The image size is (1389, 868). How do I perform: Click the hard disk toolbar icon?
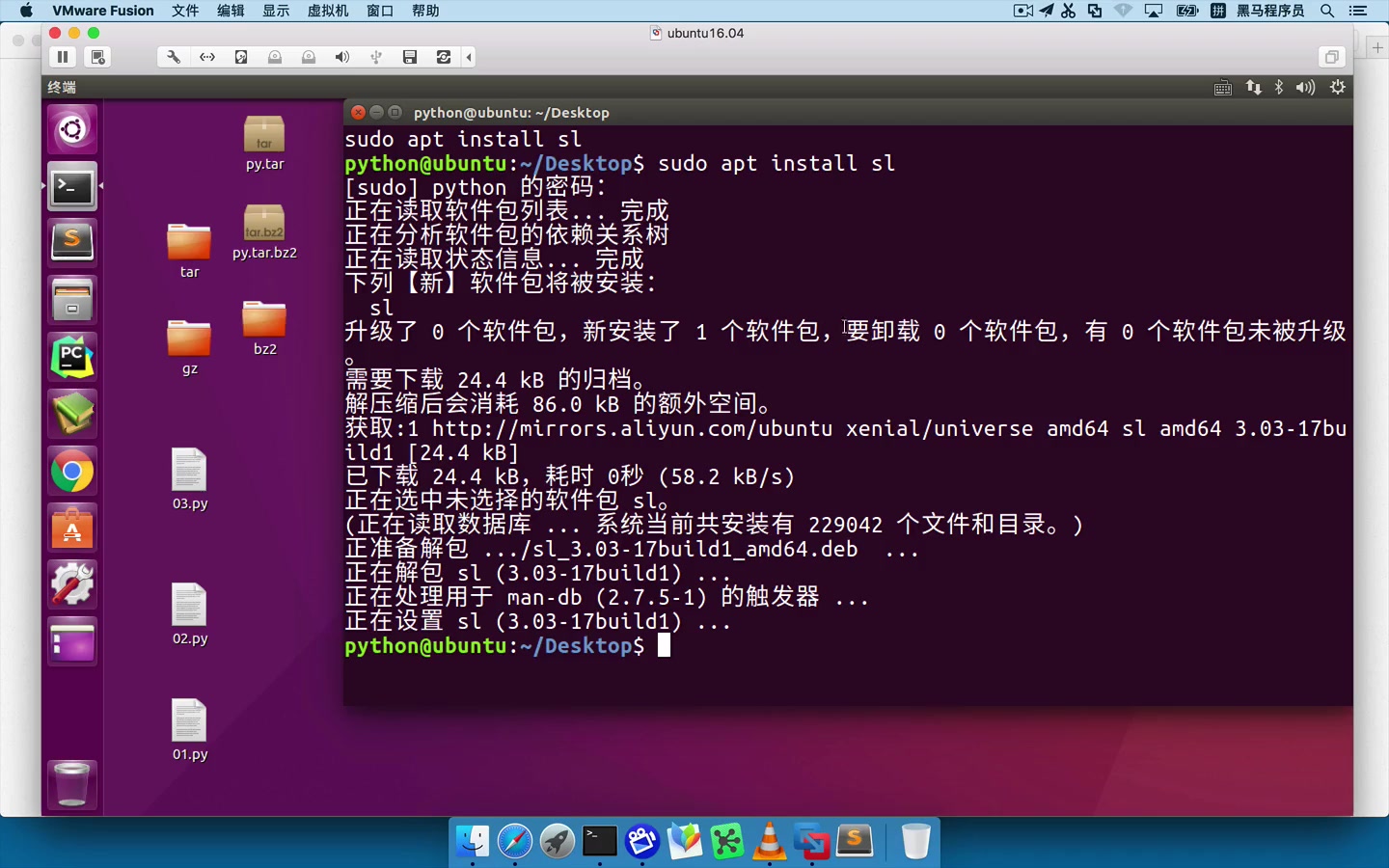point(241,57)
